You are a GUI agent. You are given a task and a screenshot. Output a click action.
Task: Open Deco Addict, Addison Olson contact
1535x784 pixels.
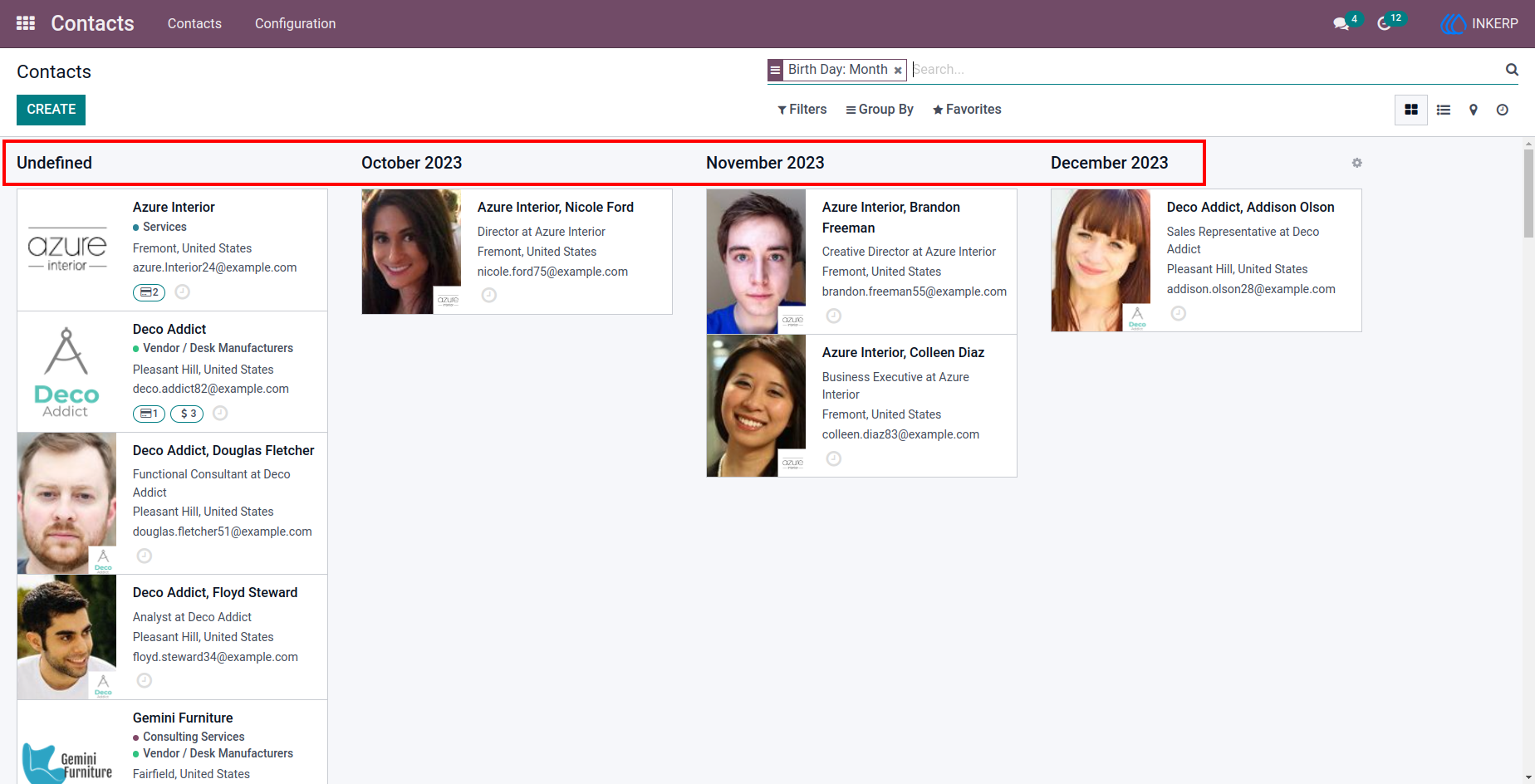coord(1206,261)
